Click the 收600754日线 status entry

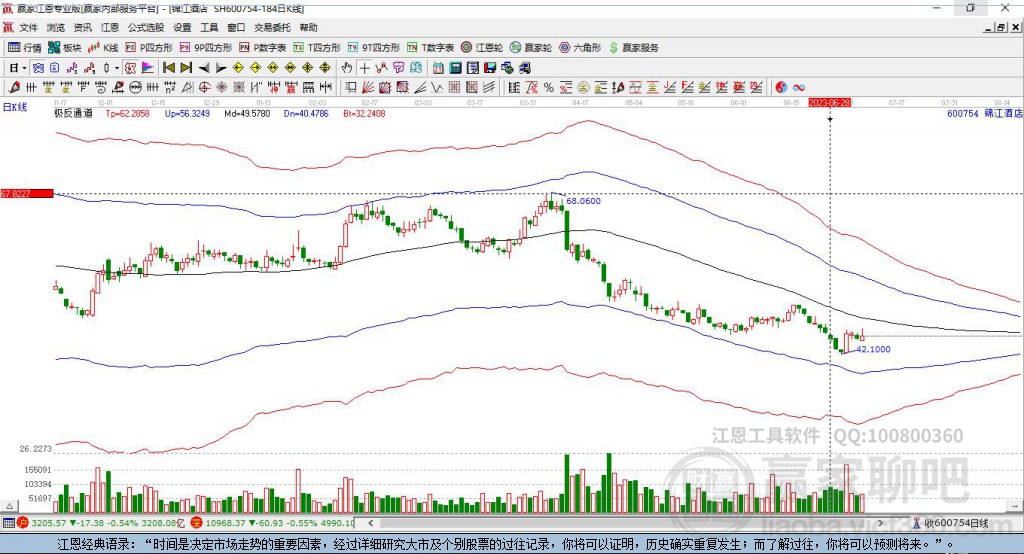(x=956, y=523)
